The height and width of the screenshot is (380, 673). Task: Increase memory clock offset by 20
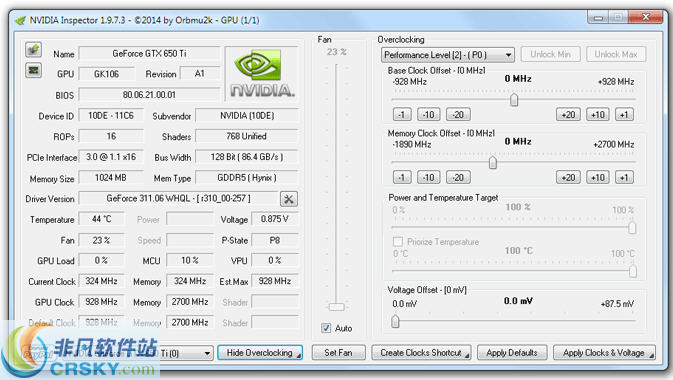point(568,177)
